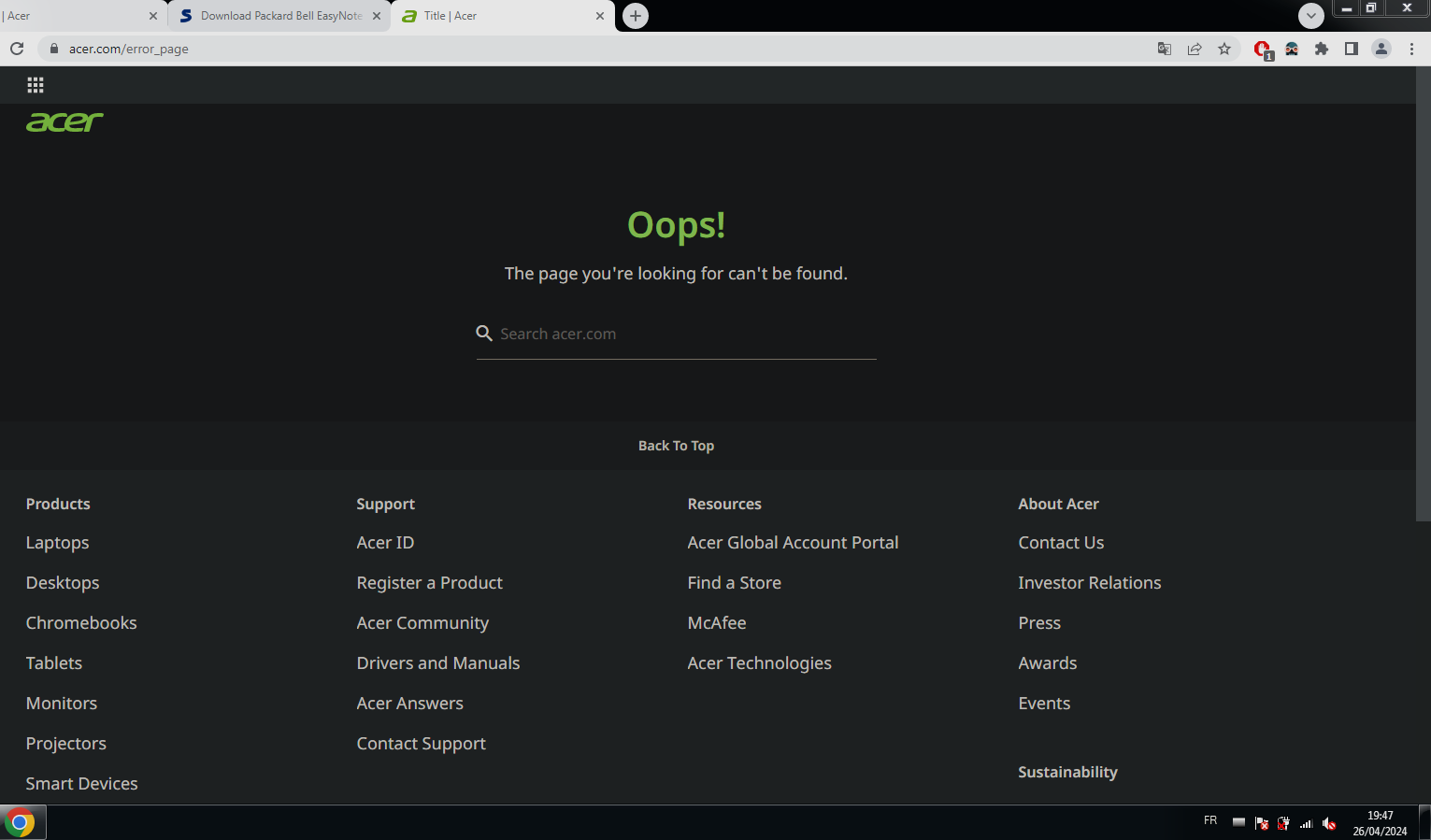The height and width of the screenshot is (840, 1431).
Task: Open the Find a Store link
Action: [x=735, y=583]
